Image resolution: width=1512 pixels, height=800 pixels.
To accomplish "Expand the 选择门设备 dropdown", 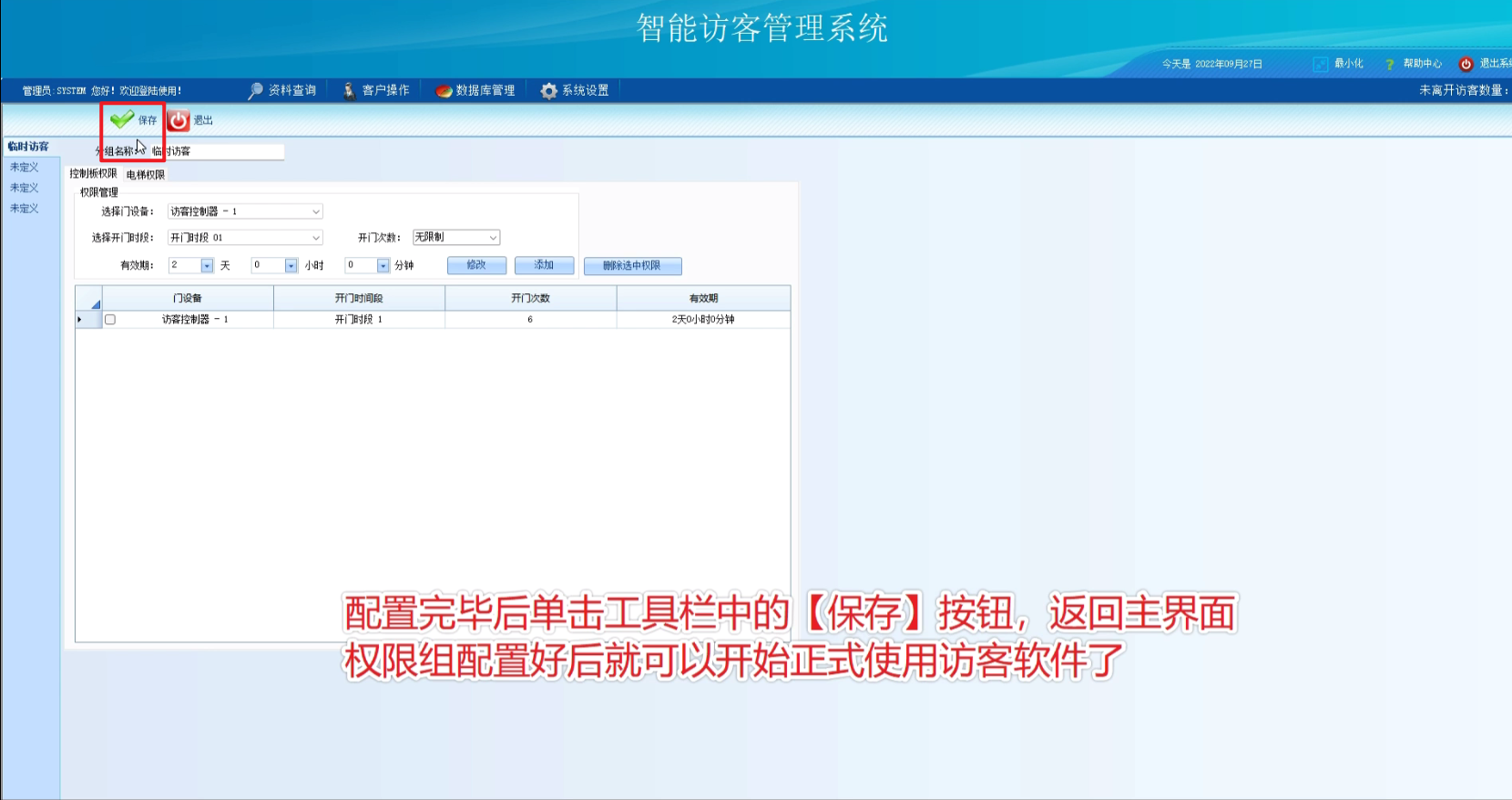I will [315, 211].
